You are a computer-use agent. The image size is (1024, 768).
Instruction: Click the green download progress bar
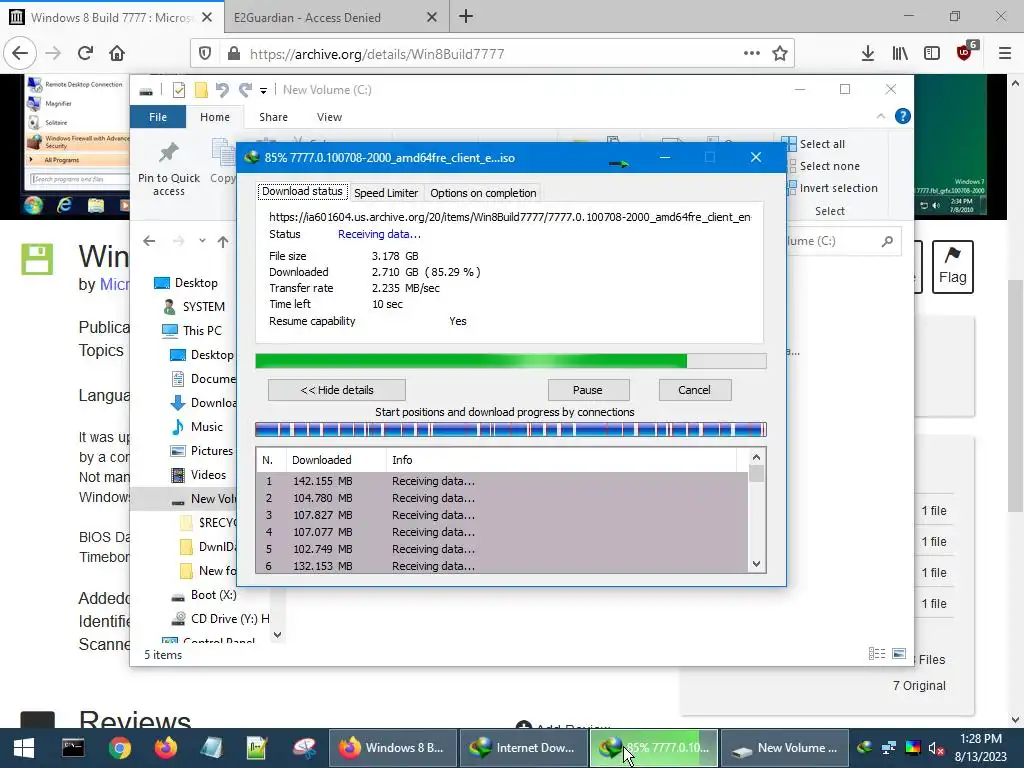coord(511,361)
